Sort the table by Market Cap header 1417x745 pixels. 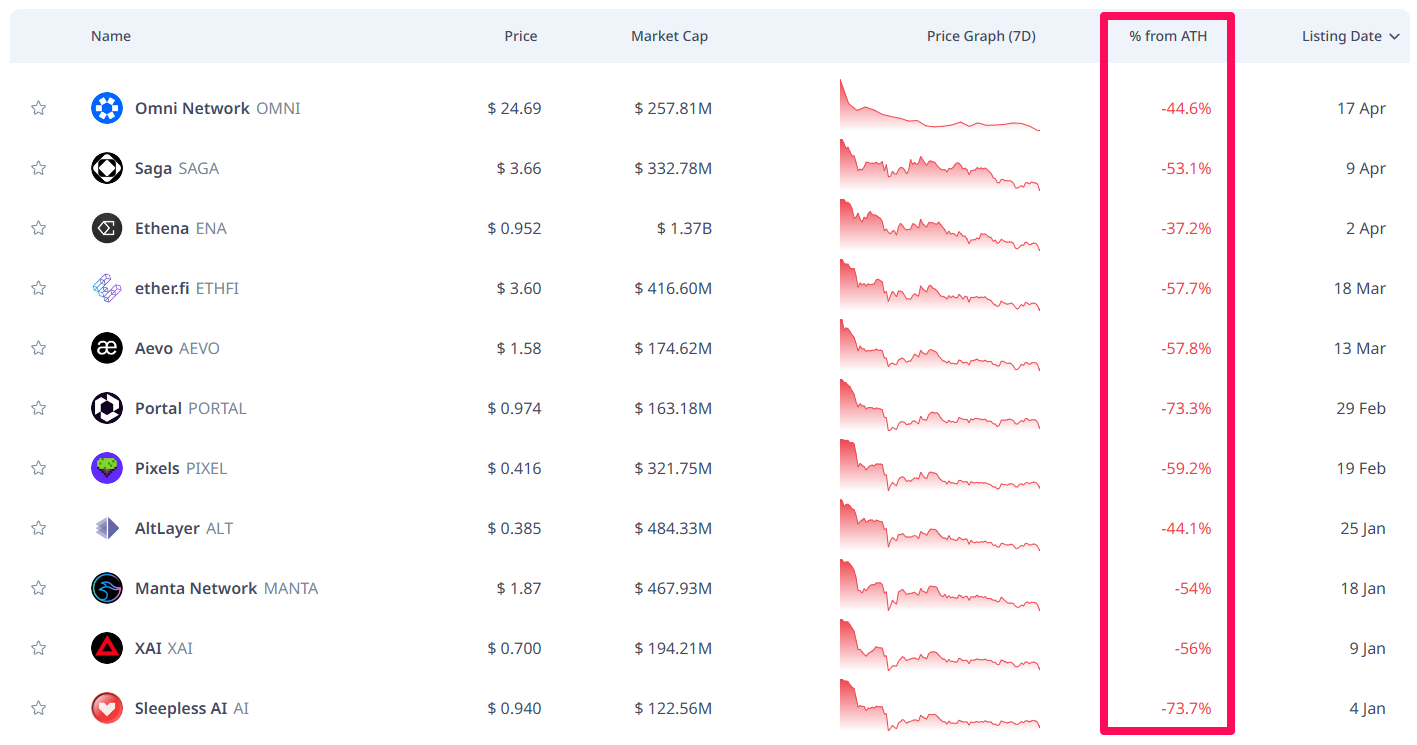669,37
